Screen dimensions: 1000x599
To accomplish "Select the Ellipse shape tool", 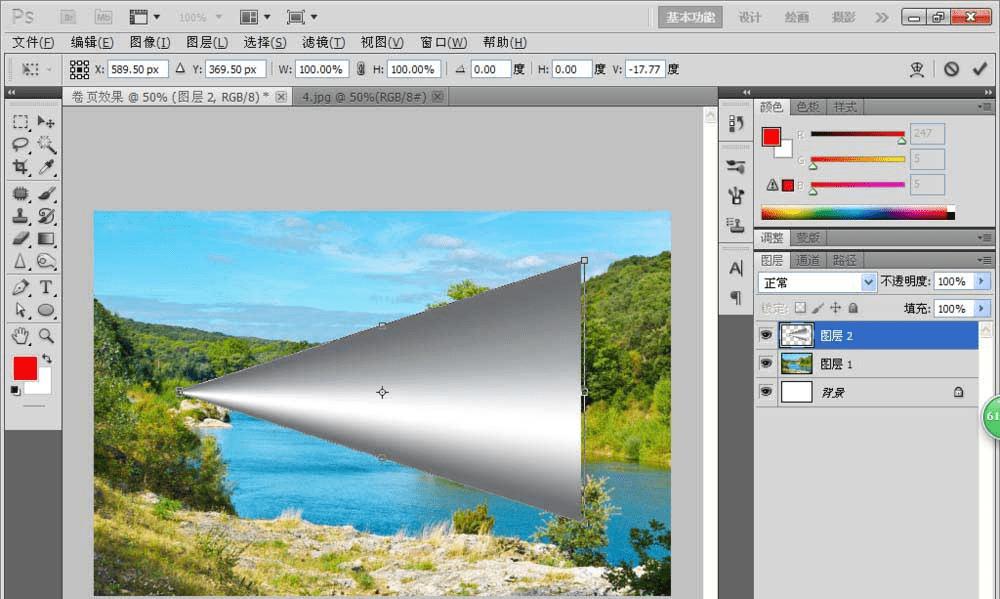I will (x=46, y=310).
